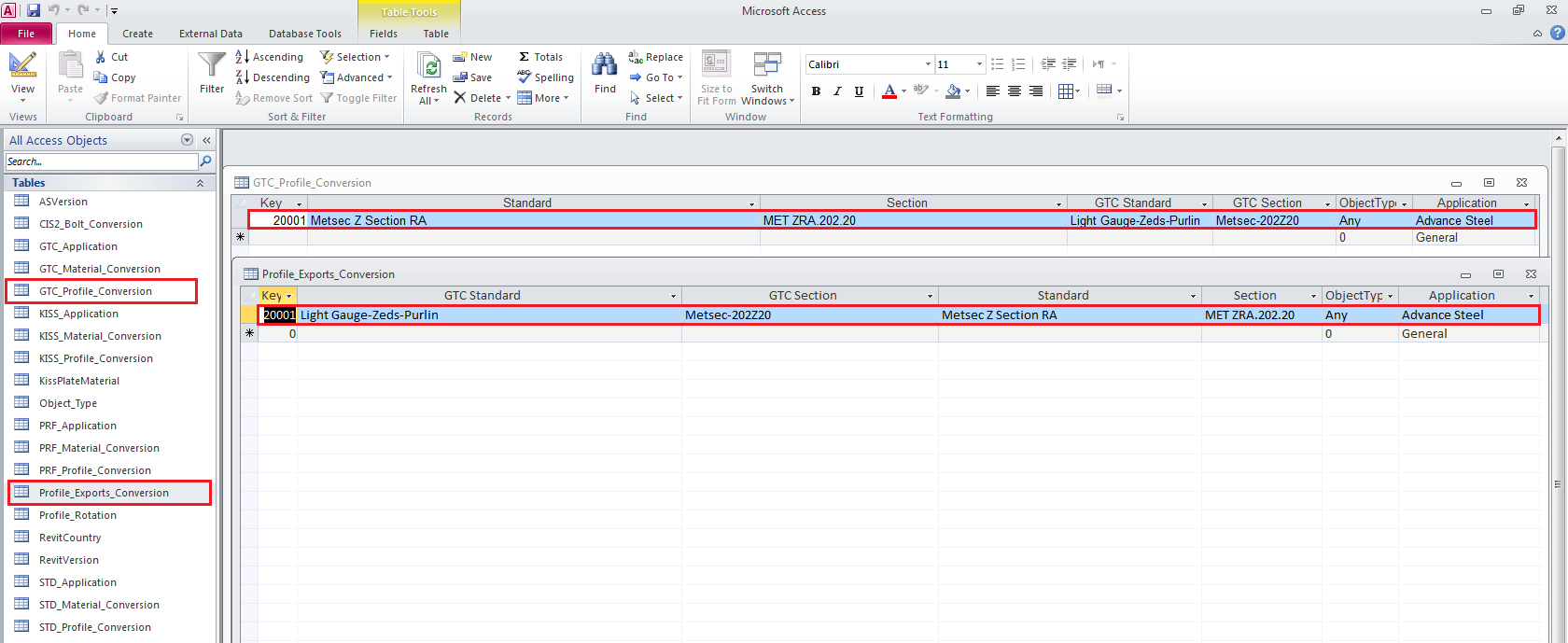1568x643 pixels.
Task: Switch to the Table tab under Table Tools
Action: coord(436,34)
